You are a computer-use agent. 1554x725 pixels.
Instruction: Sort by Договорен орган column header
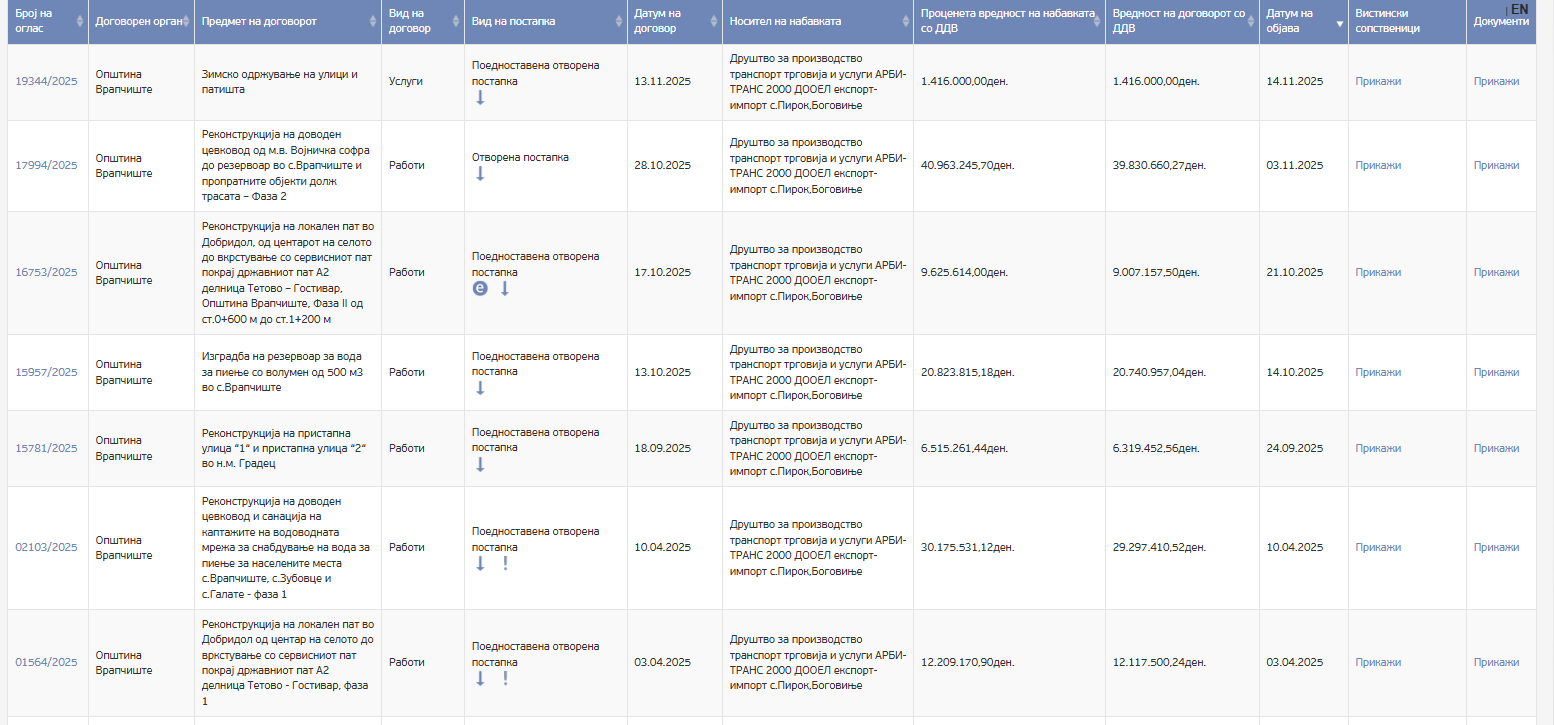tap(140, 21)
